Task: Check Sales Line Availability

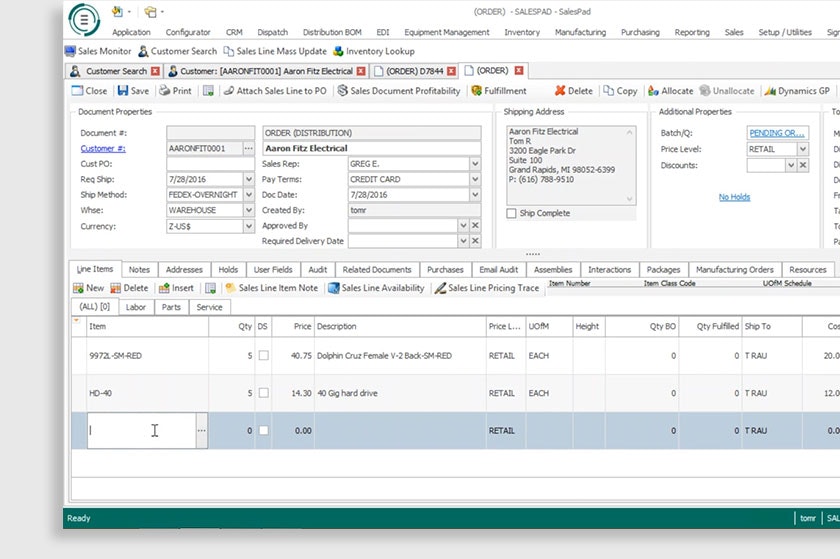Action: tap(376, 288)
